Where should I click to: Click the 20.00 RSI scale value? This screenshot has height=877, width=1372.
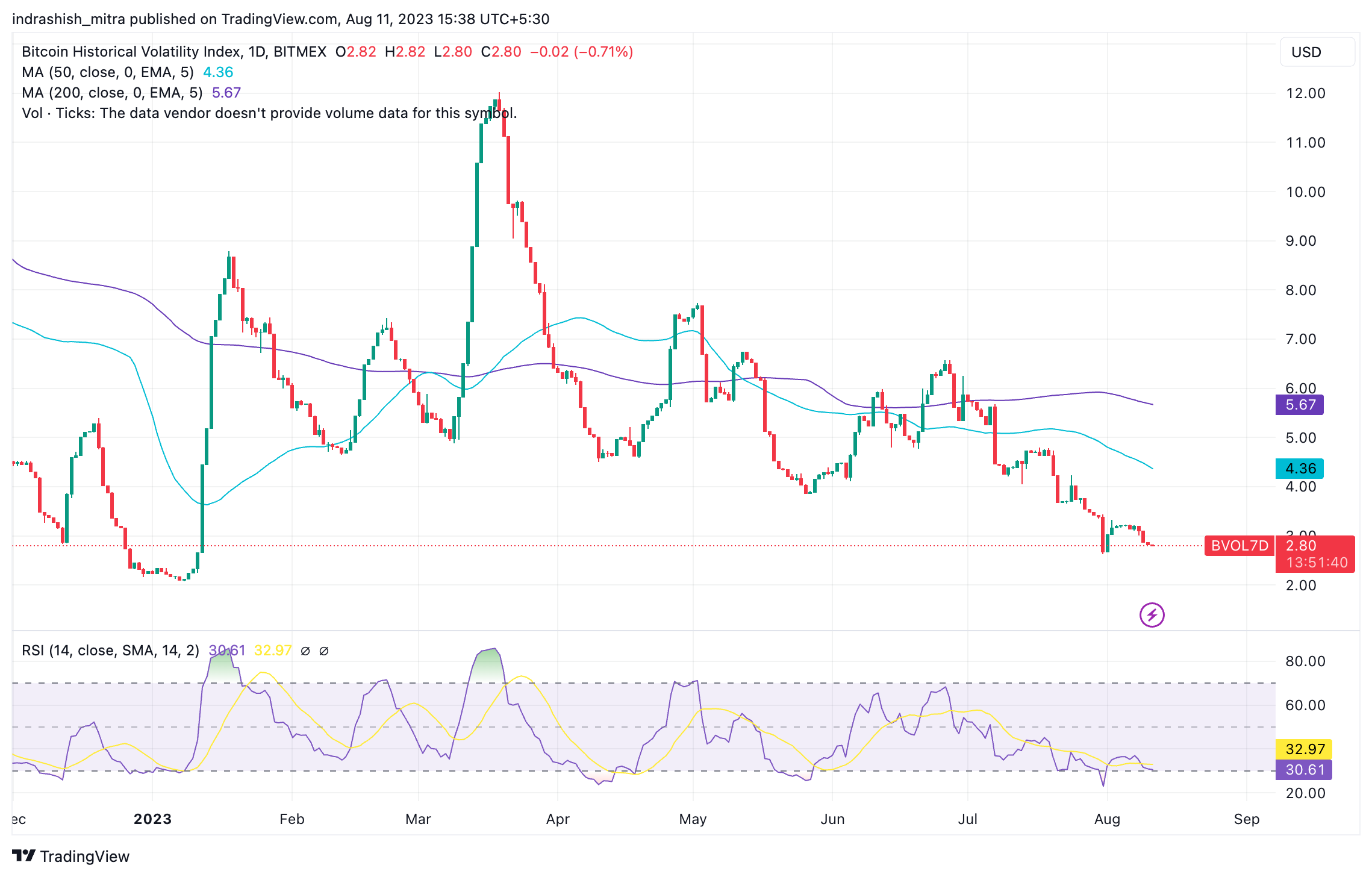[1305, 793]
